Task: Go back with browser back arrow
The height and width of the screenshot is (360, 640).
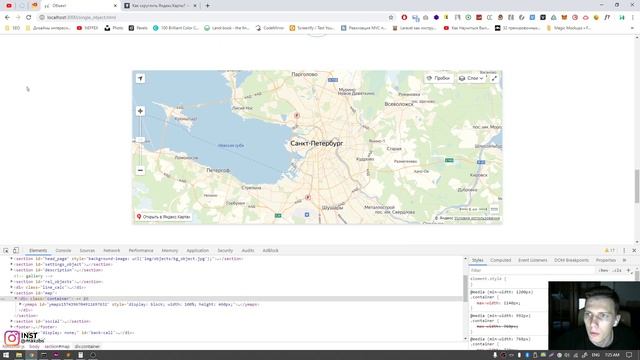Action: [x=7, y=17]
